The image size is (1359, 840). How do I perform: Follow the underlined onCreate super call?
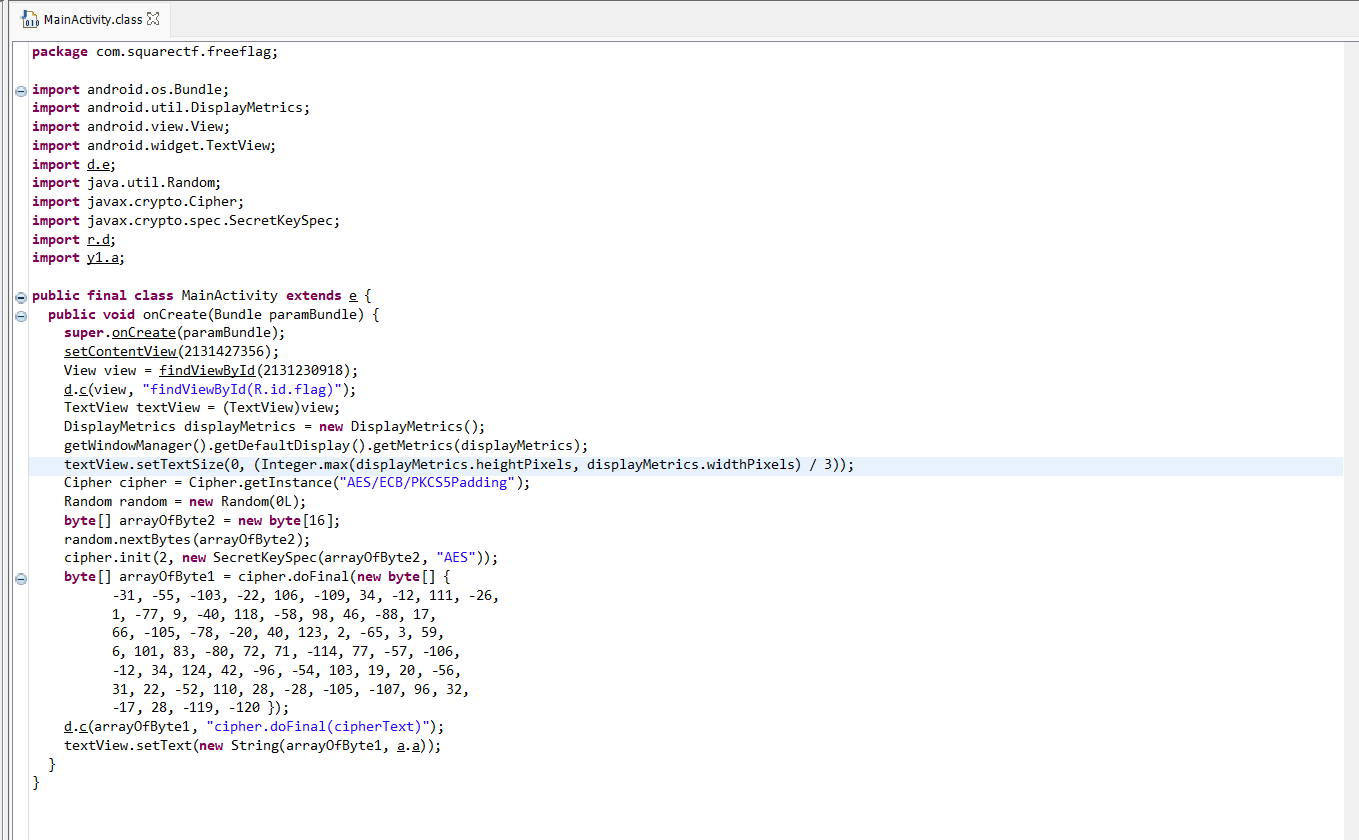(x=143, y=333)
